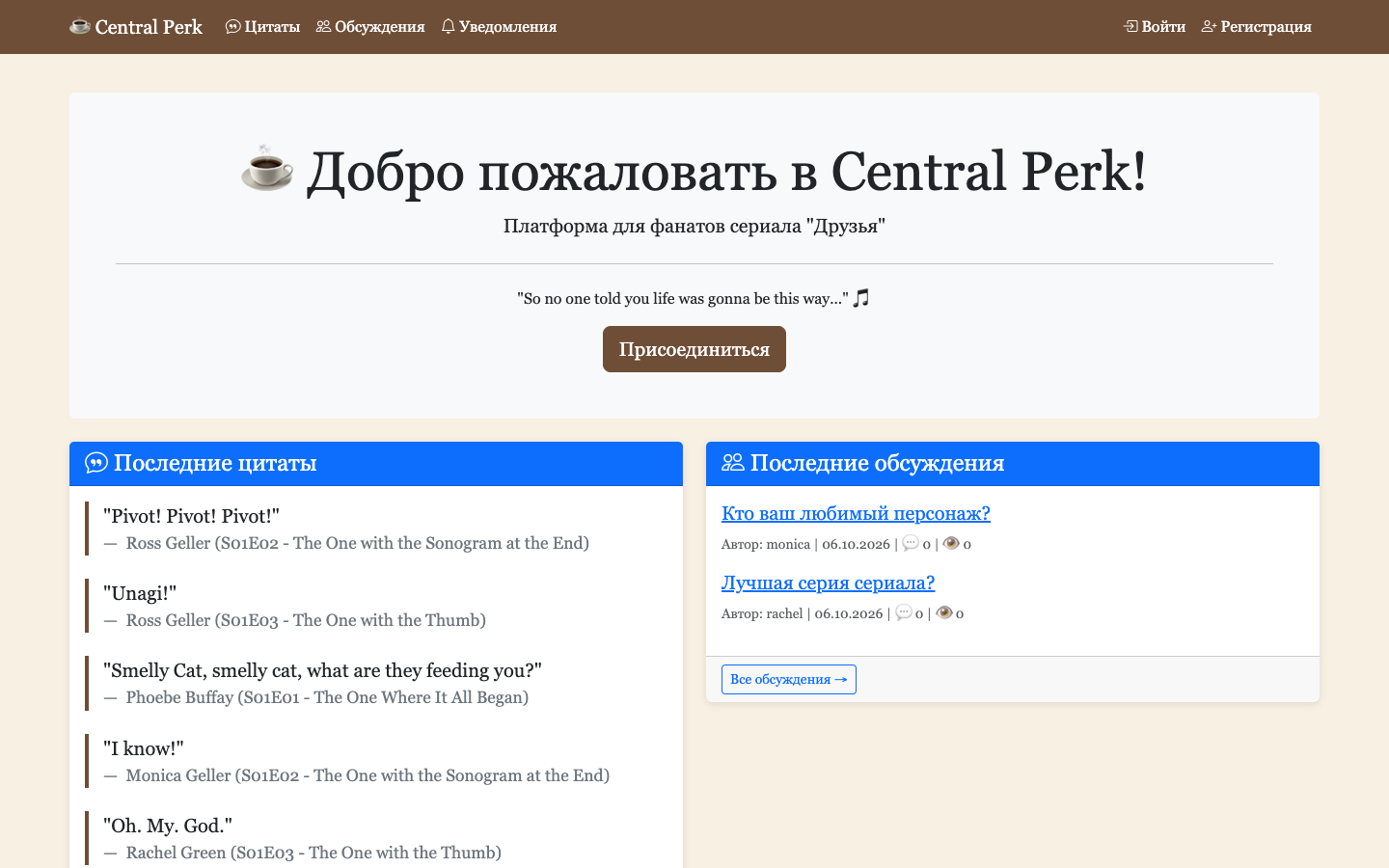
Task: Open the Цитаты menu item
Action: coord(262,26)
